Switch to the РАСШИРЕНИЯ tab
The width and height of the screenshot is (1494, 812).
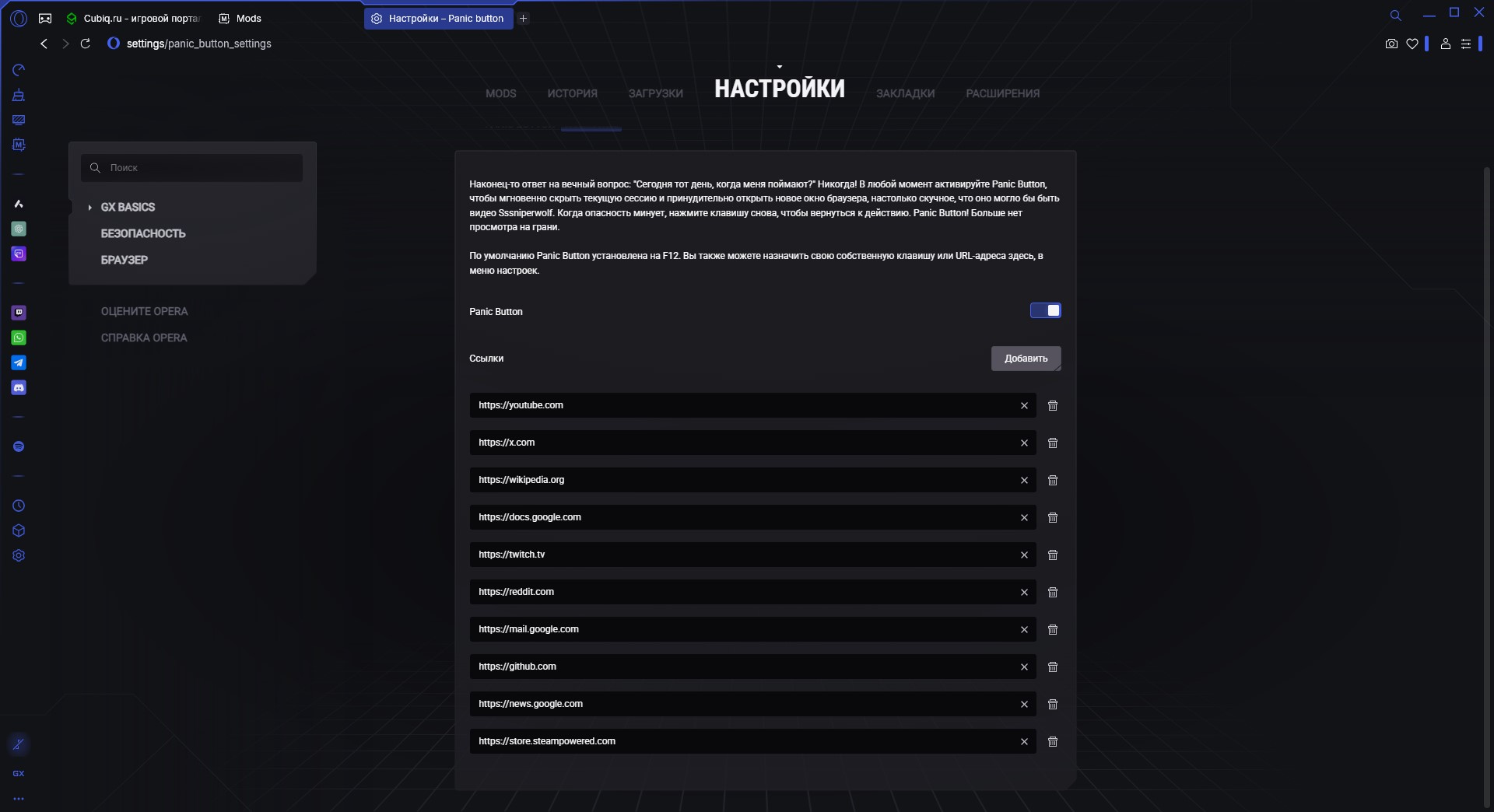point(1002,93)
